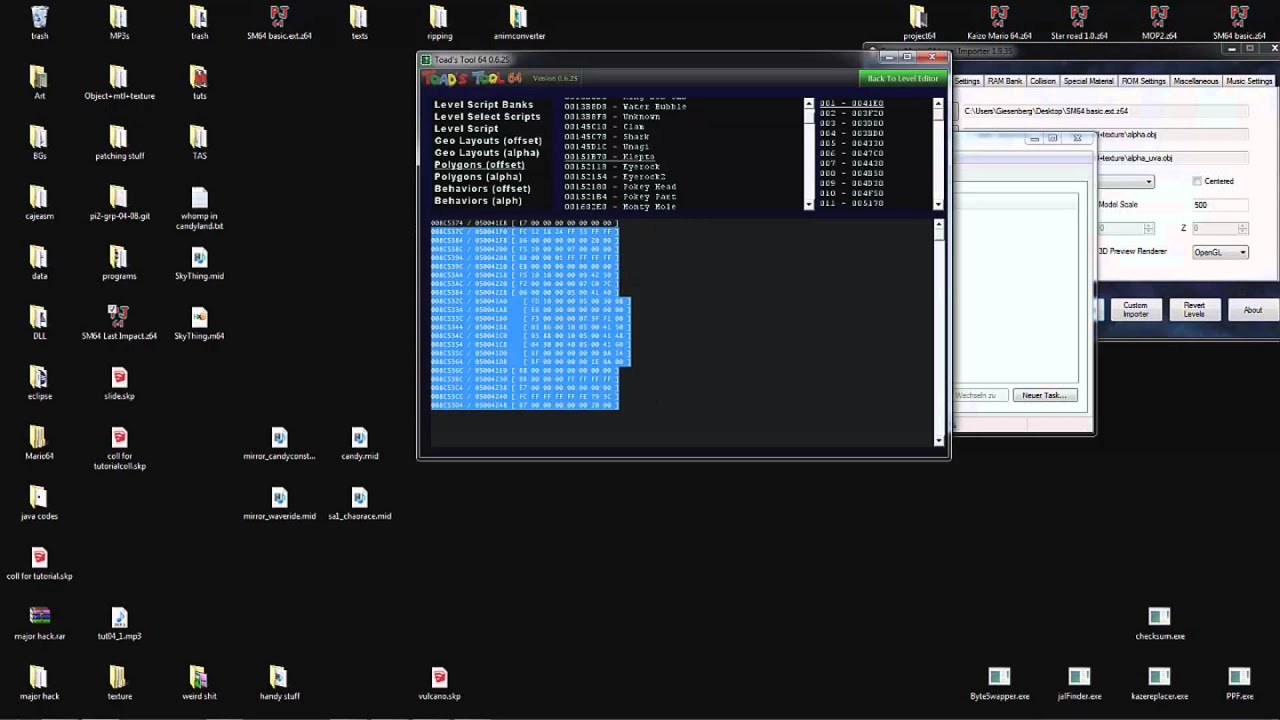Open the Special Material tab
The width and height of the screenshot is (1280, 720).
(x=1088, y=81)
